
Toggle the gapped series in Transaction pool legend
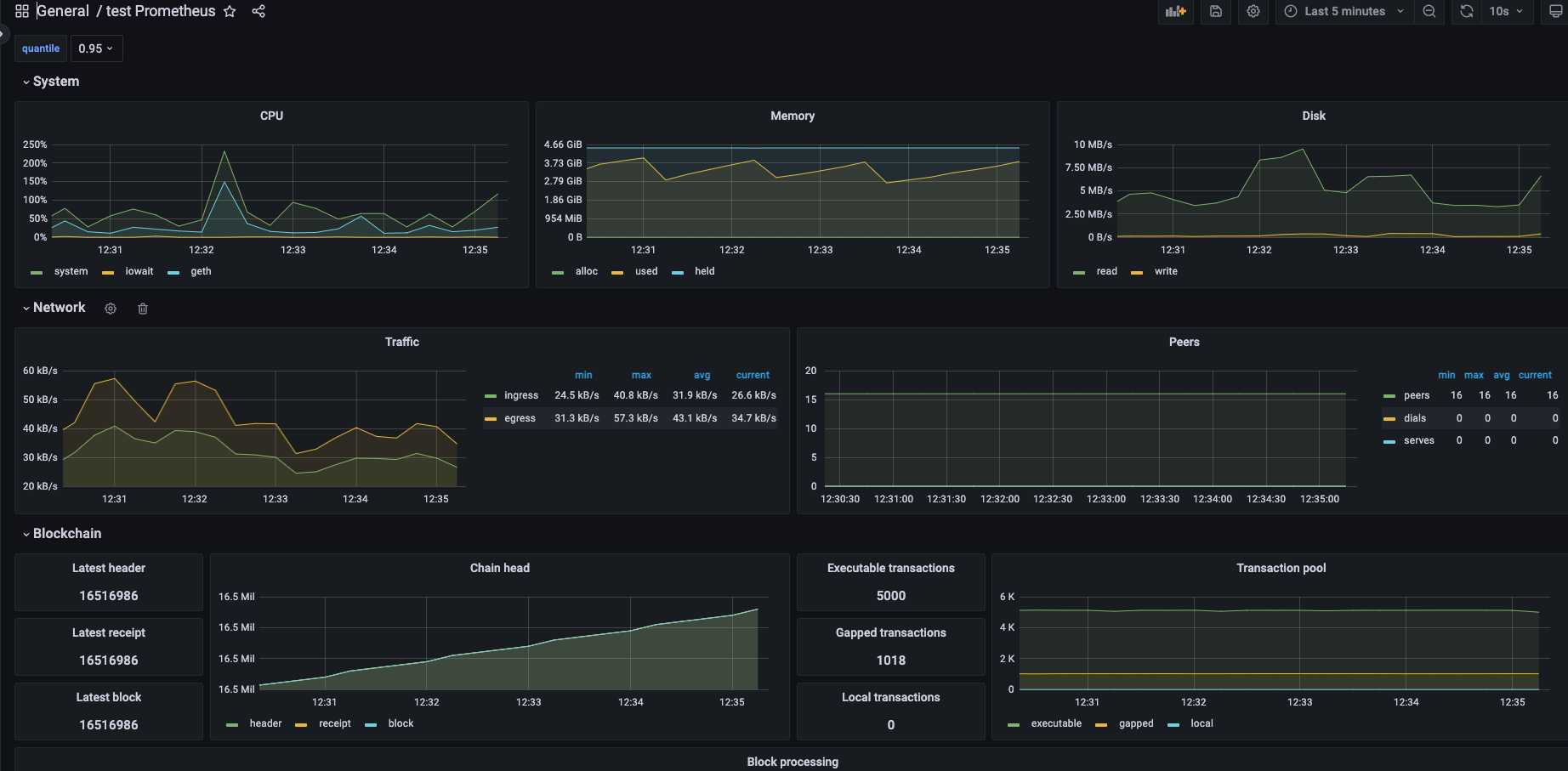[x=1136, y=723]
